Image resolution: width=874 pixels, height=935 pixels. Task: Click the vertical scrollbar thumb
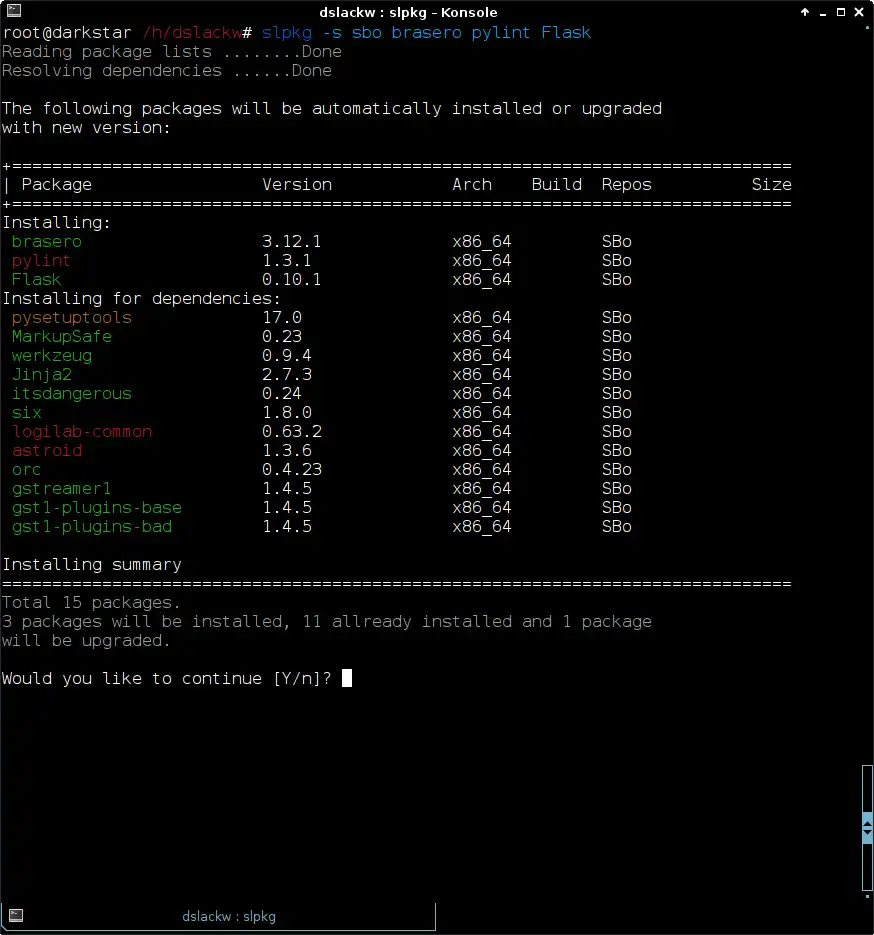pos(867,828)
